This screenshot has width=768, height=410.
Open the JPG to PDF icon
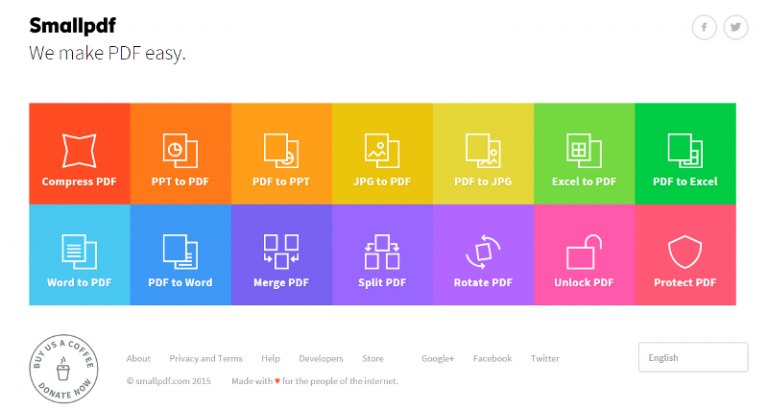tap(382, 150)
